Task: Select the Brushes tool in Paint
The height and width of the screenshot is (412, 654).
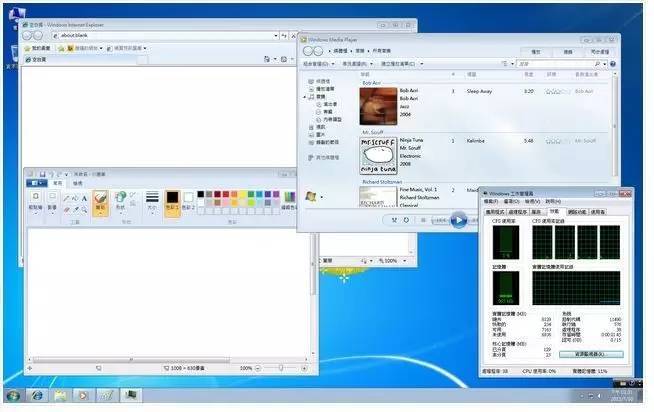Action: [x=101, y=202]
